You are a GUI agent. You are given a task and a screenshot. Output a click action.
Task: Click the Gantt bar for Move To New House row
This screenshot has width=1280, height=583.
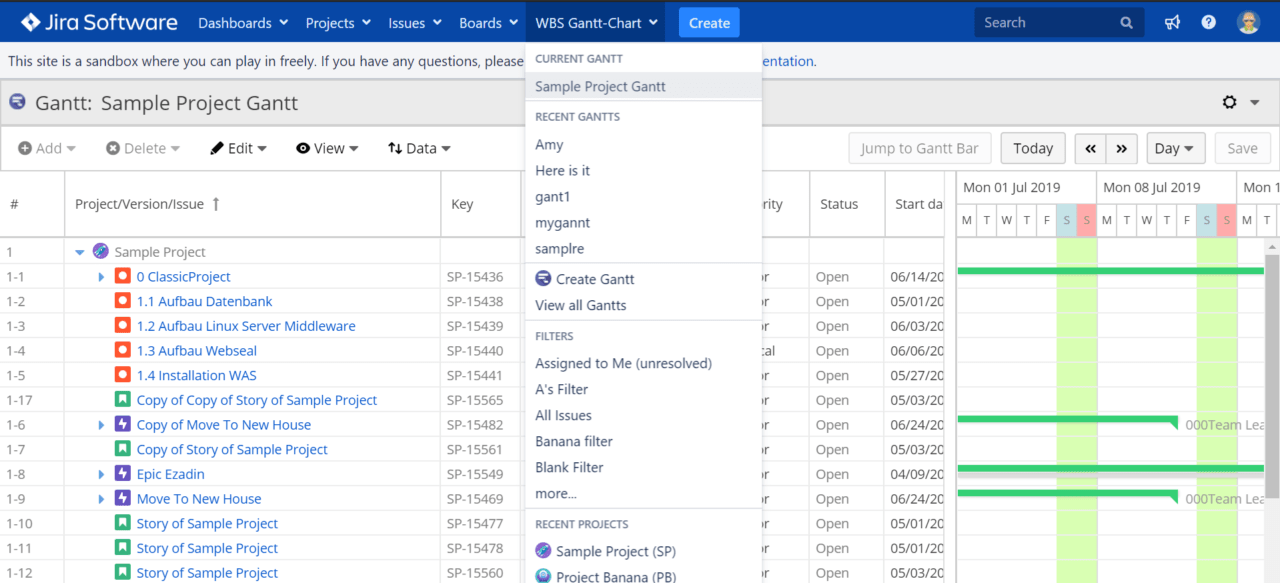1067,493
